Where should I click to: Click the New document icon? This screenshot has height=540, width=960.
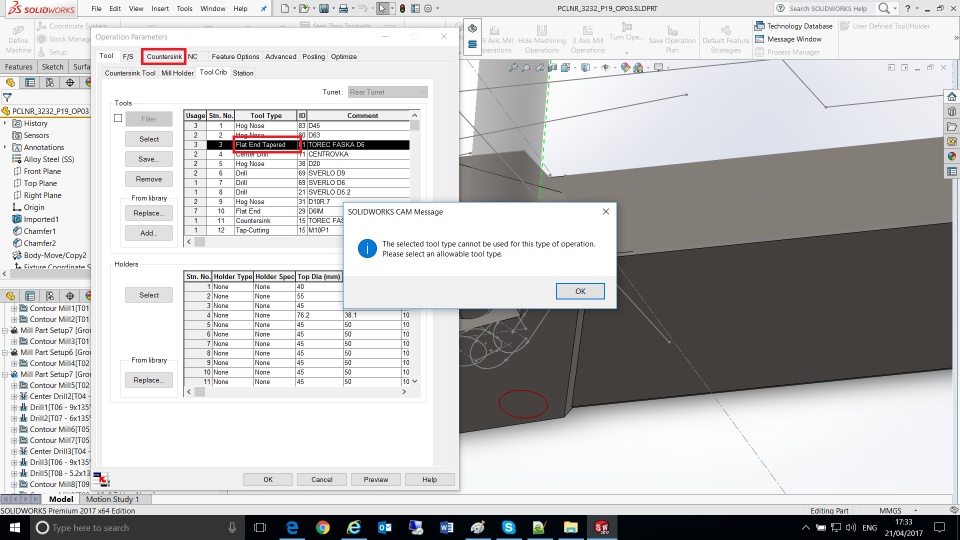[285, 9]
